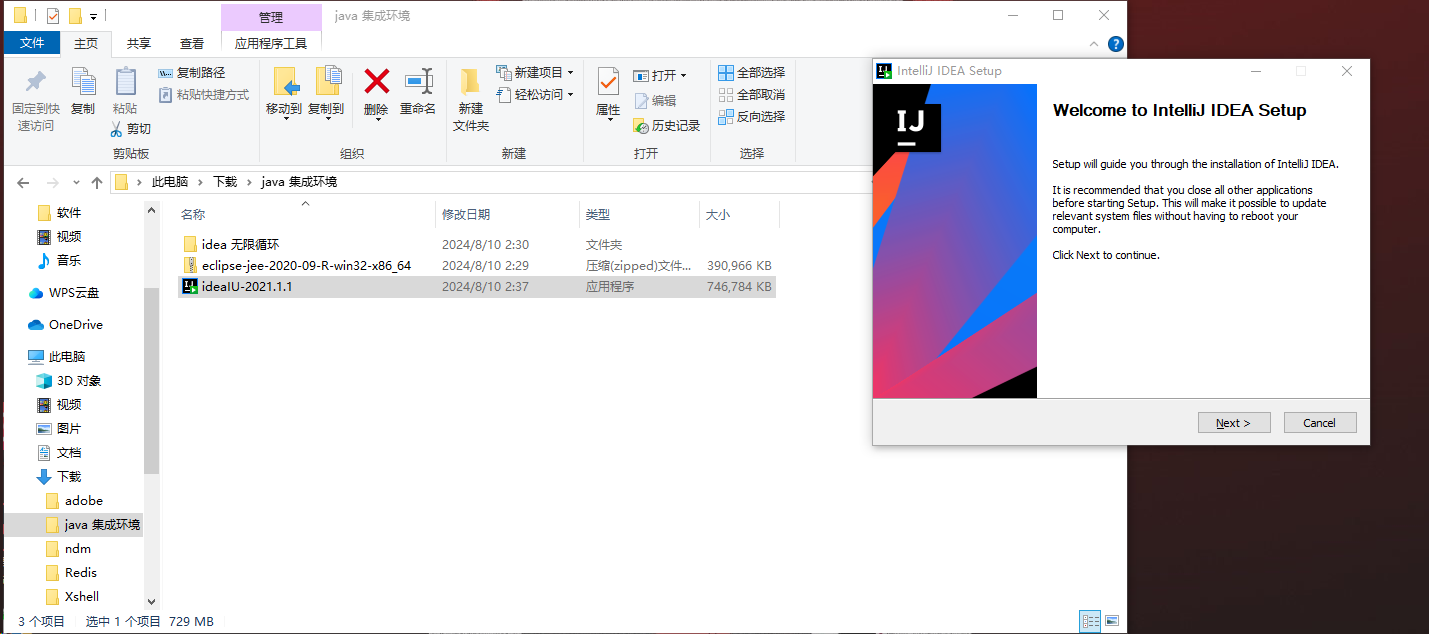Open 复制到 (Copy to) in ribbon
This screenshot has height=634, width=1429.
coord(326,93)
